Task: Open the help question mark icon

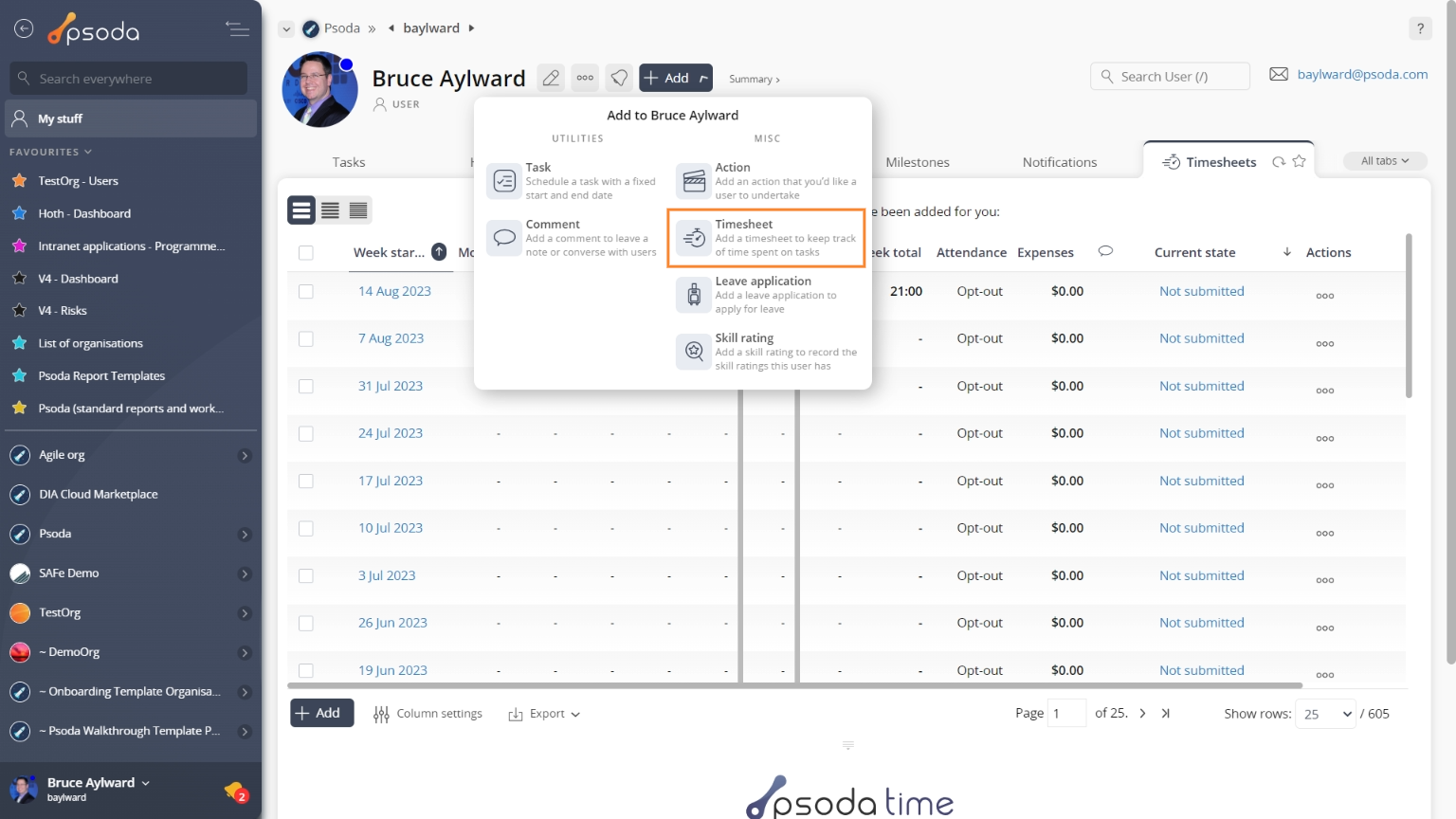Action: tap(1420, 28)
